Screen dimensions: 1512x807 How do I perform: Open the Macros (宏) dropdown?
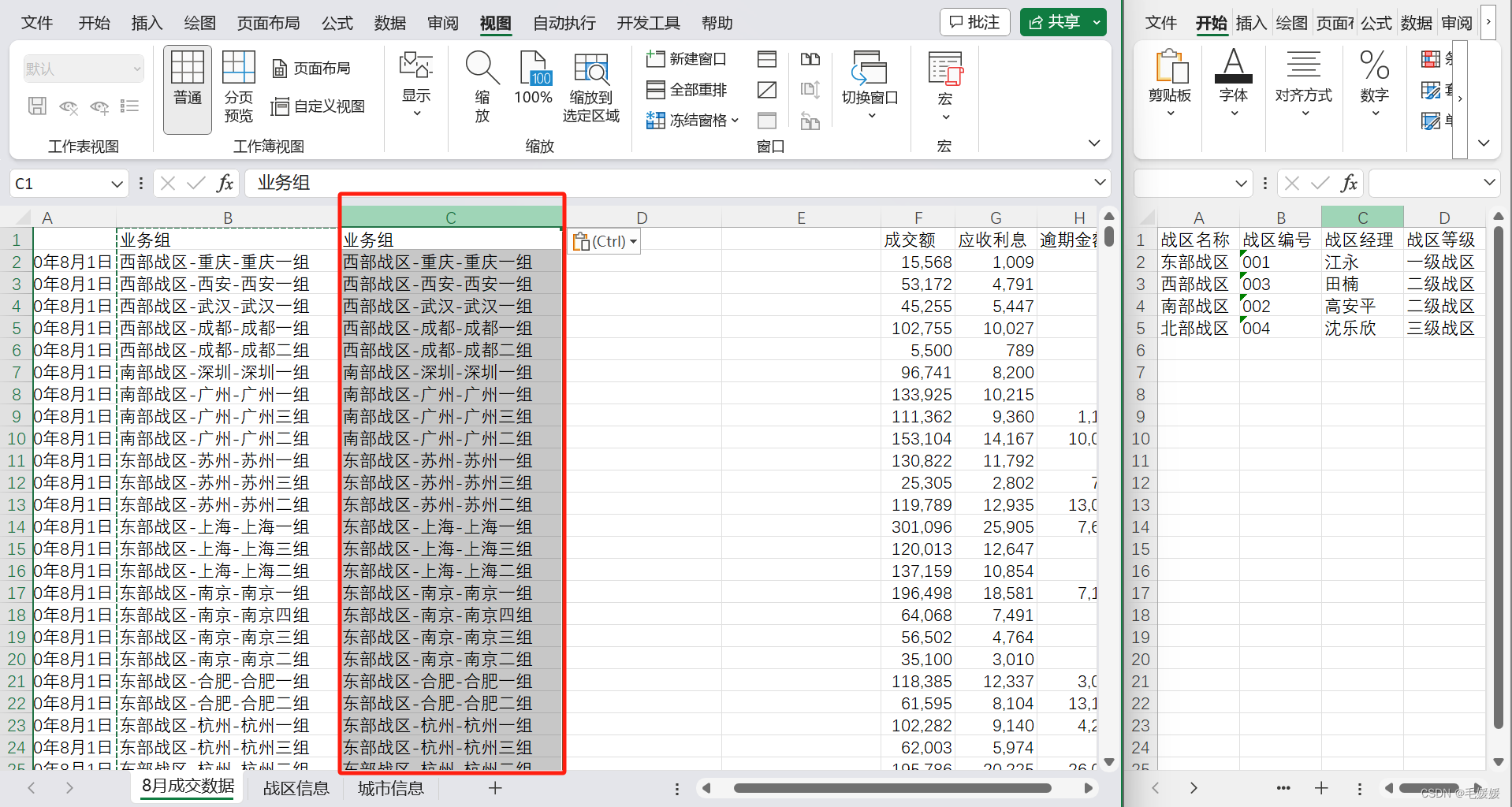click(945, 87)
